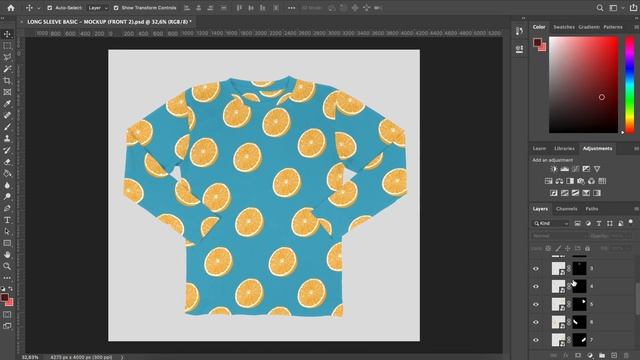Switch to Patterns tab
The image size is (640, 360).
click(x=613, y=27)
